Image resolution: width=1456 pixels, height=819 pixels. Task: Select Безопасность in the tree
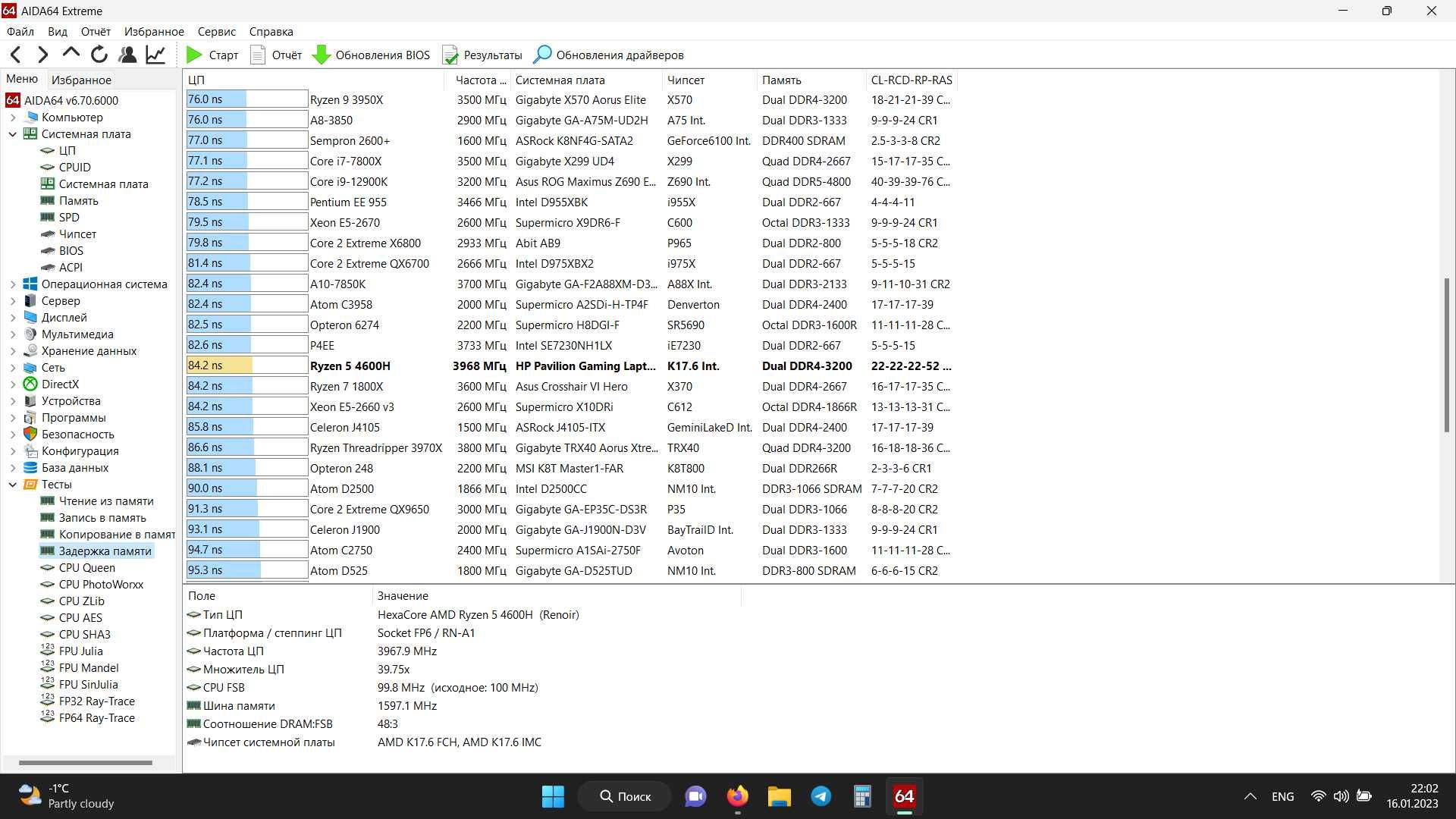[x=69, y=435]
